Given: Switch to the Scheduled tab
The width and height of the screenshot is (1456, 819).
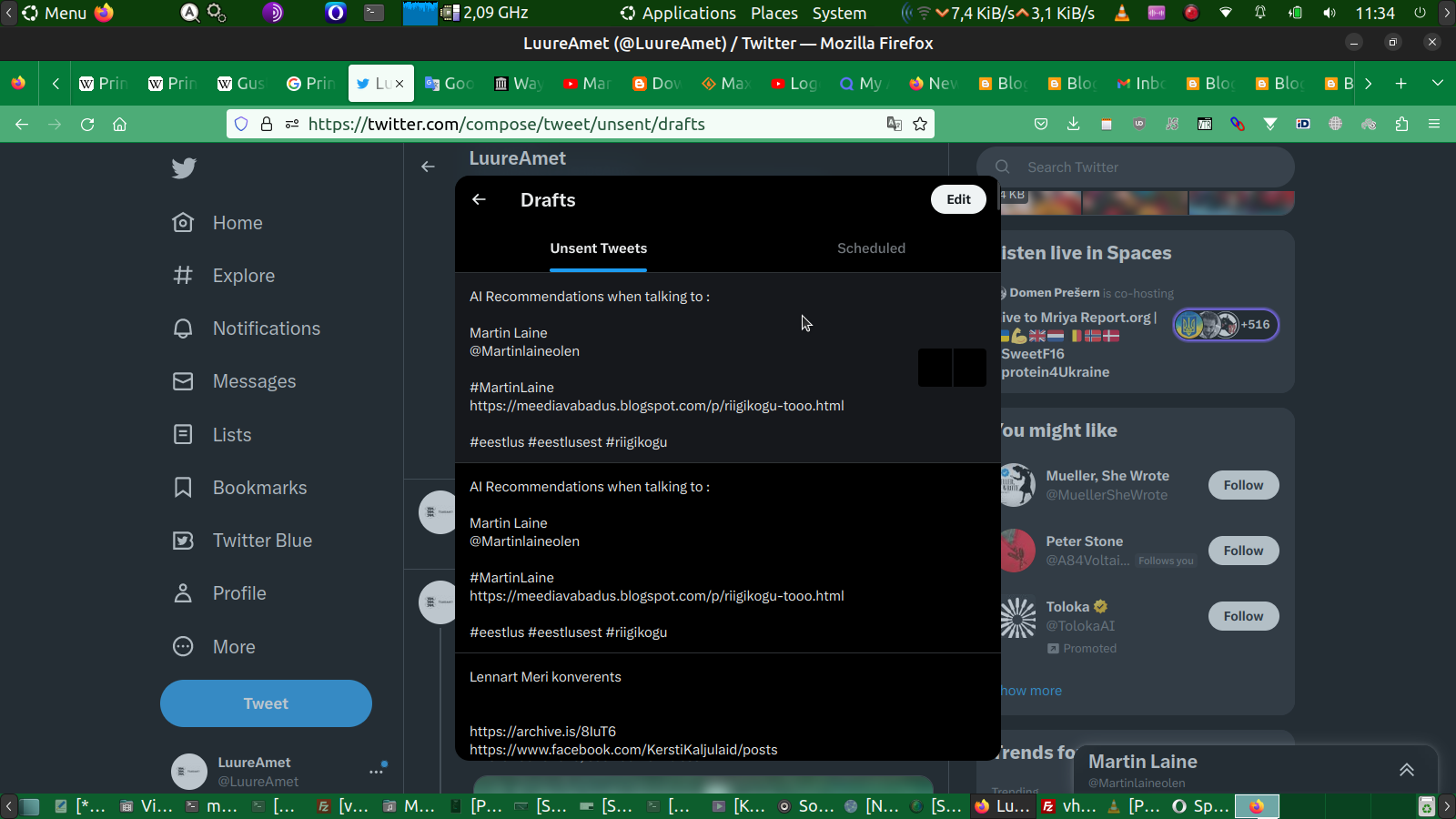Looking at the screenshot, I should pos(871,248).
